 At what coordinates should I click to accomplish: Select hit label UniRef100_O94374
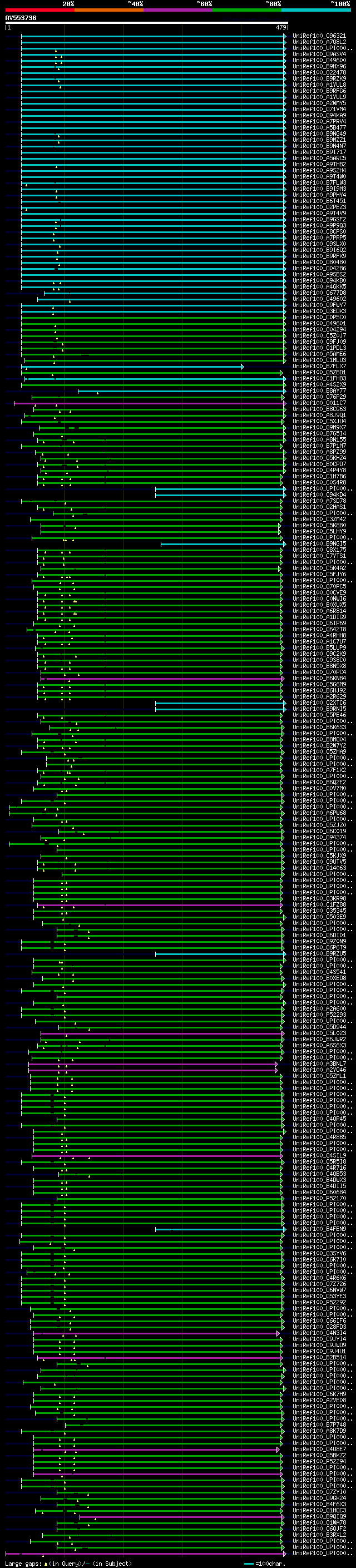pos(319,838)
